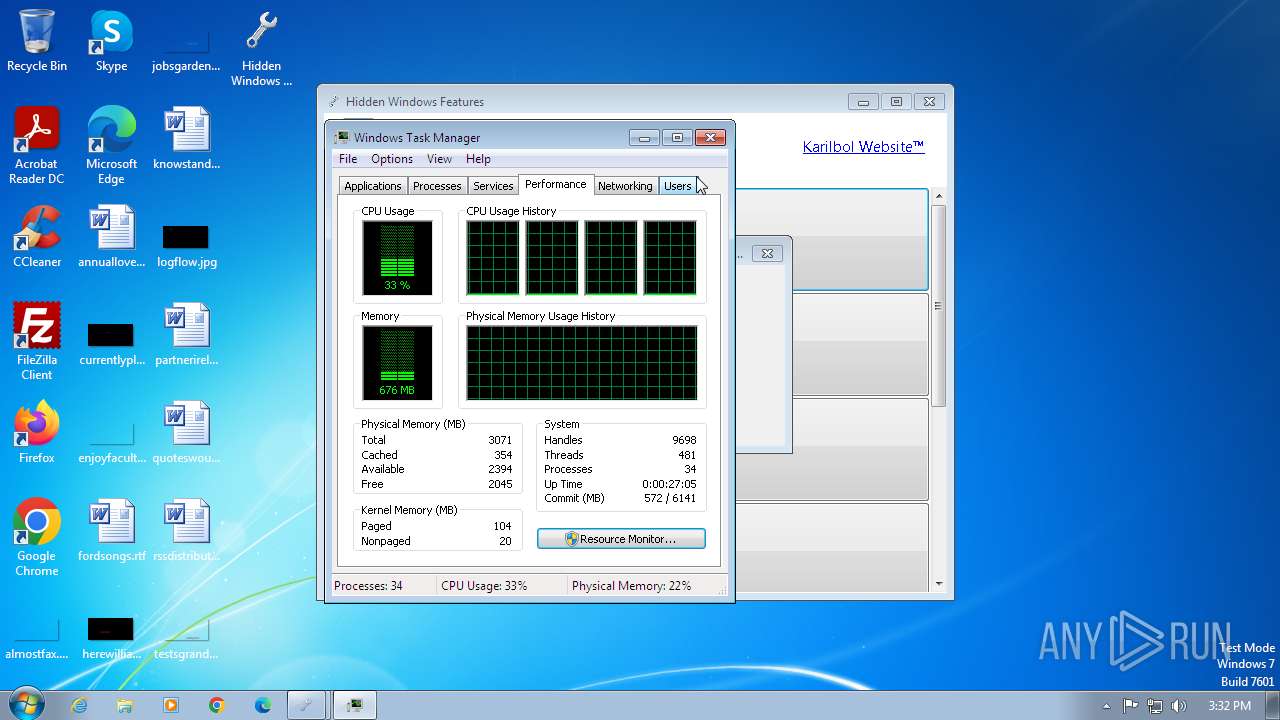
Task: Open herewillia file icon
Action: click(x=111, y=640)
